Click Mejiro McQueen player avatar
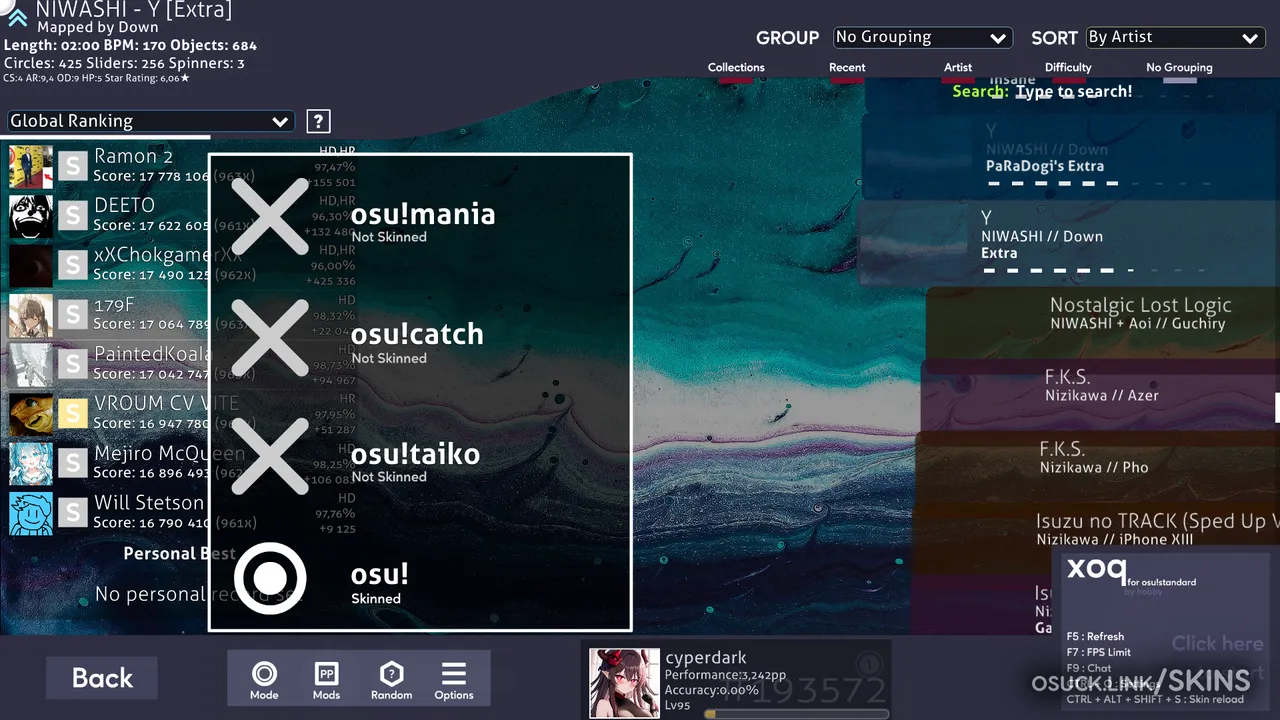This screenshot has width=1280, height=720. [x=31, y=463]
